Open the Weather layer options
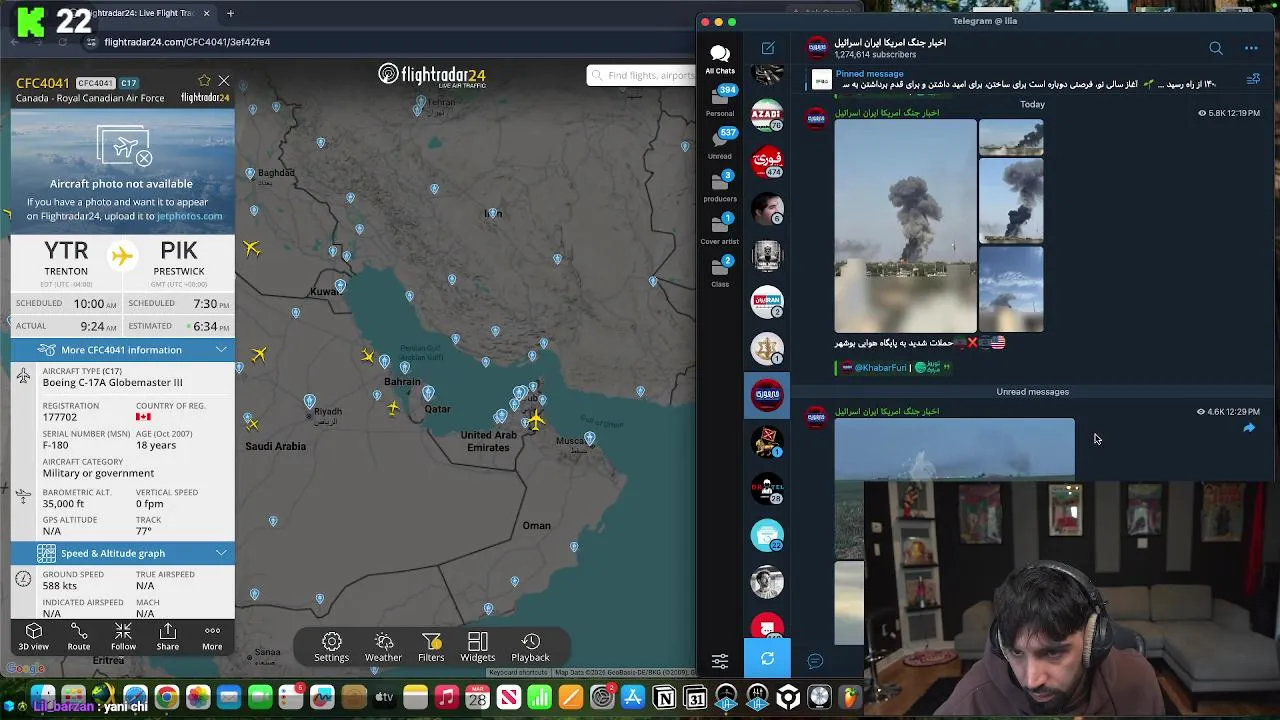 coord(383,647)
